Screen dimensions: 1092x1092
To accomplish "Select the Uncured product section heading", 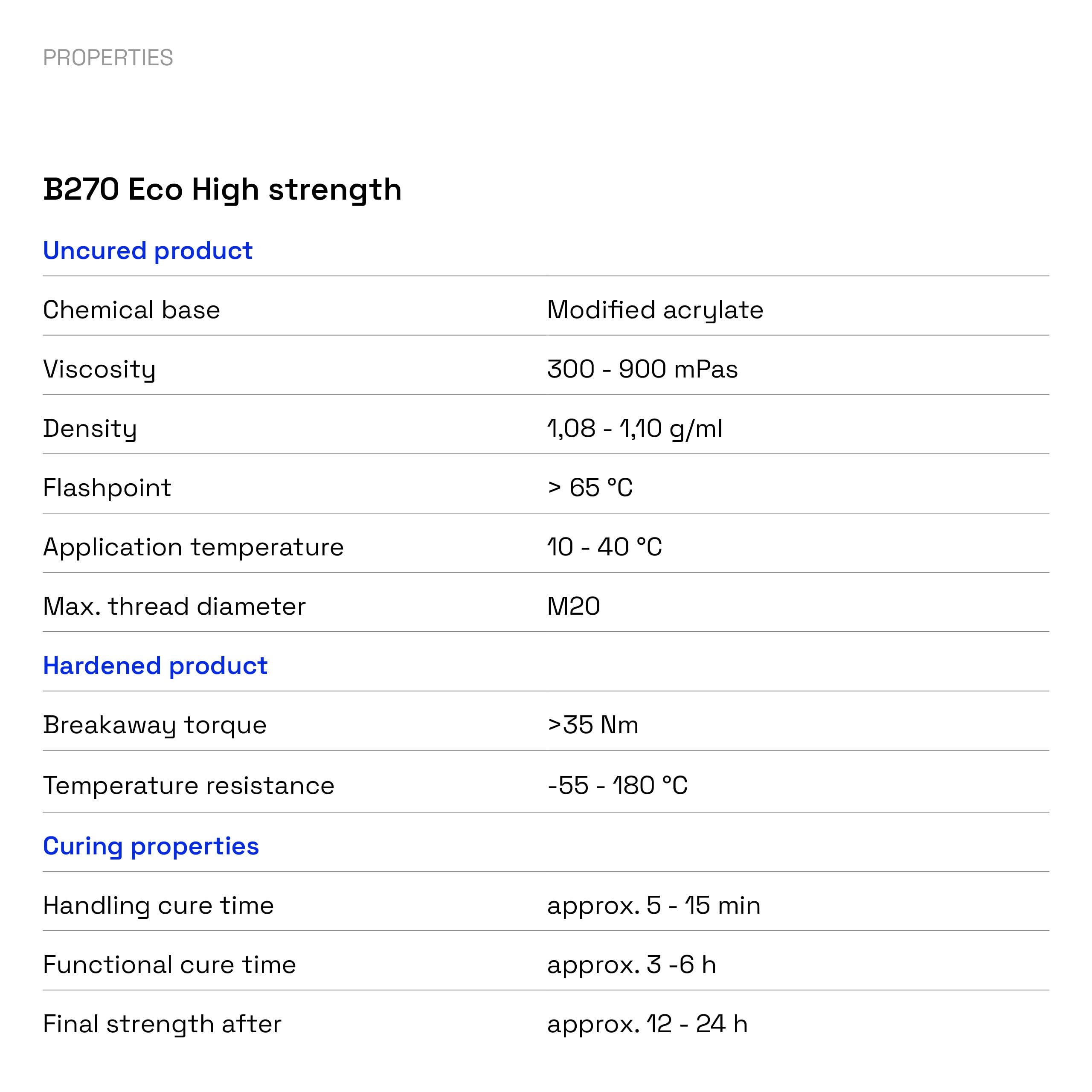I will point(148,250).
